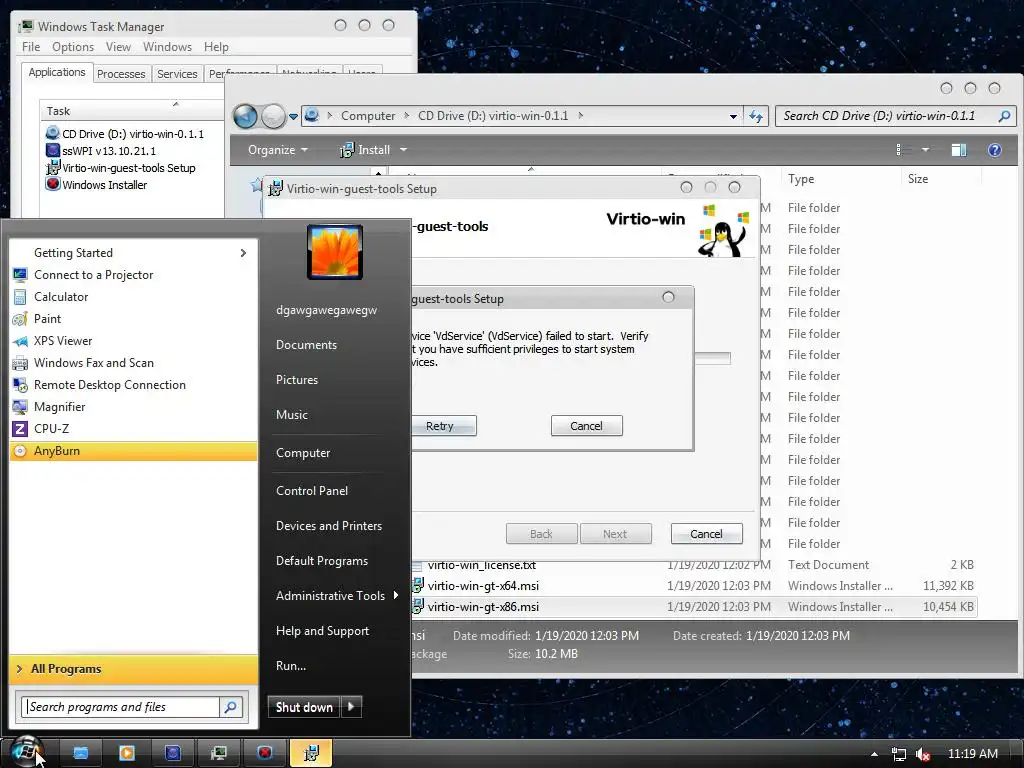The height and width of the screenshot is (768, 1024).
Task: Click Install in Explorer toolbar
Action: click(365, 150)
